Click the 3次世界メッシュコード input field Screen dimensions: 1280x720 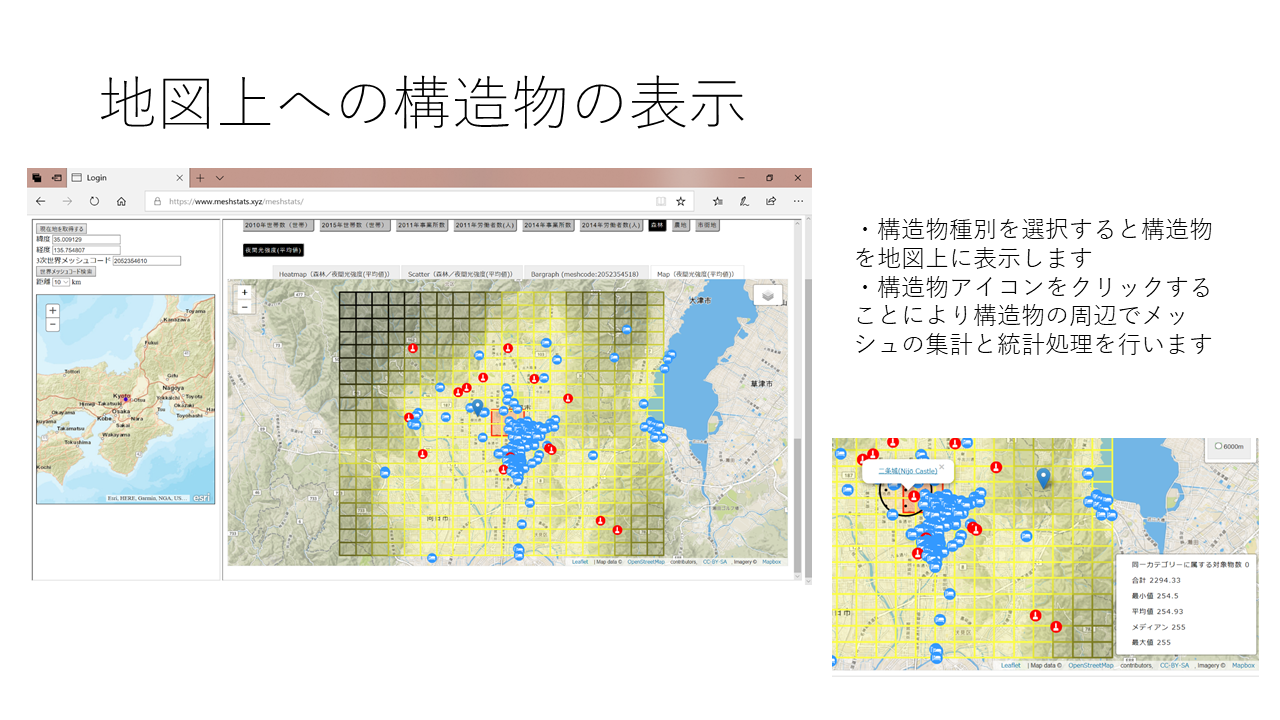coord(146,261)
